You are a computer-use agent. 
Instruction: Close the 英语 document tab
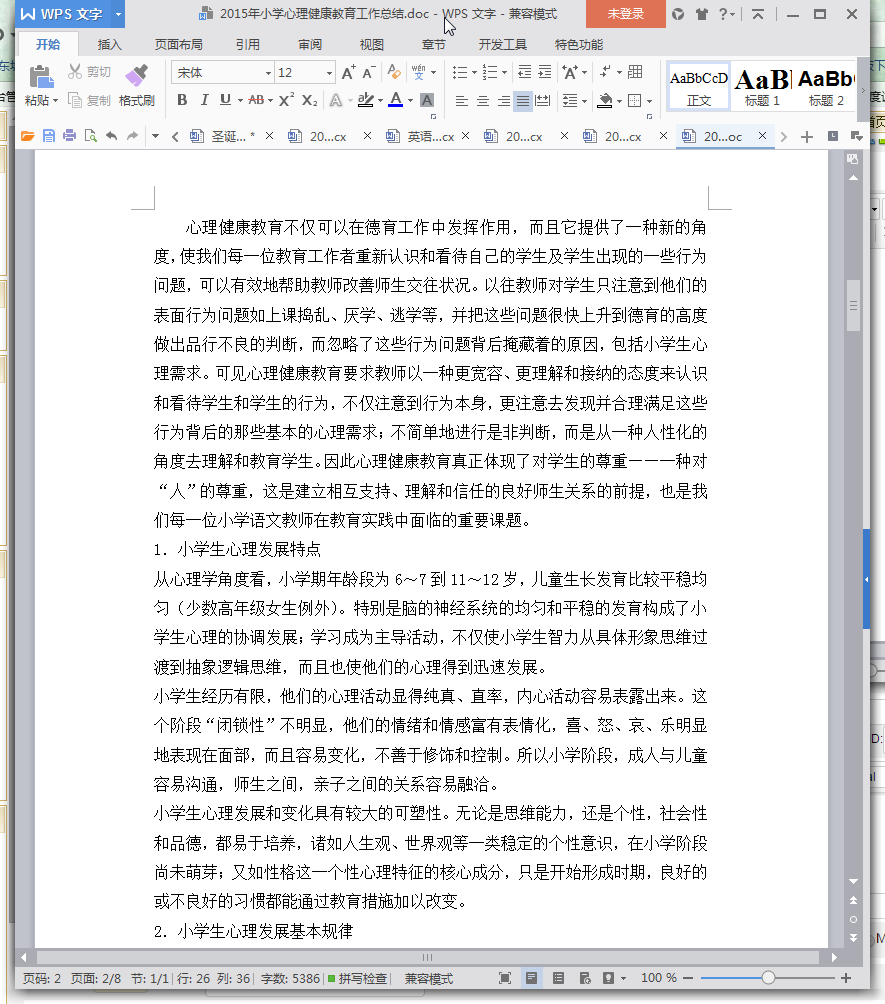(x=466, y=136)
